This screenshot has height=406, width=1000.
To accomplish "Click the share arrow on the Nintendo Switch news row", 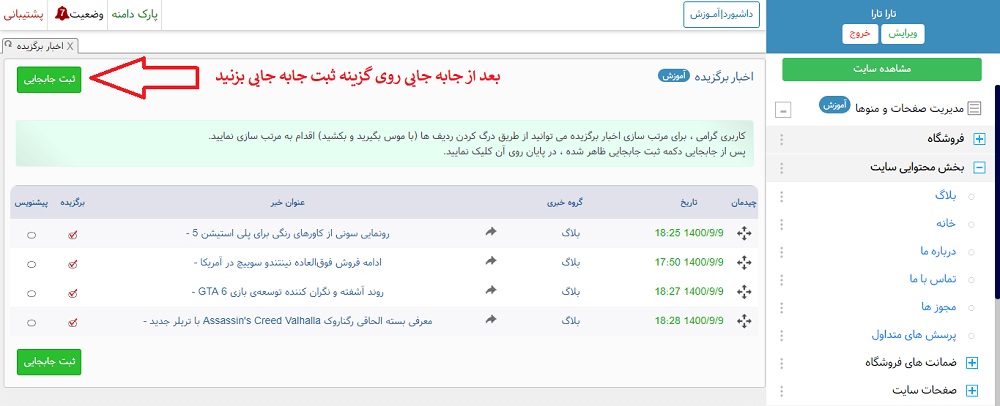I will pyautogui.click(x=491, y=262).
